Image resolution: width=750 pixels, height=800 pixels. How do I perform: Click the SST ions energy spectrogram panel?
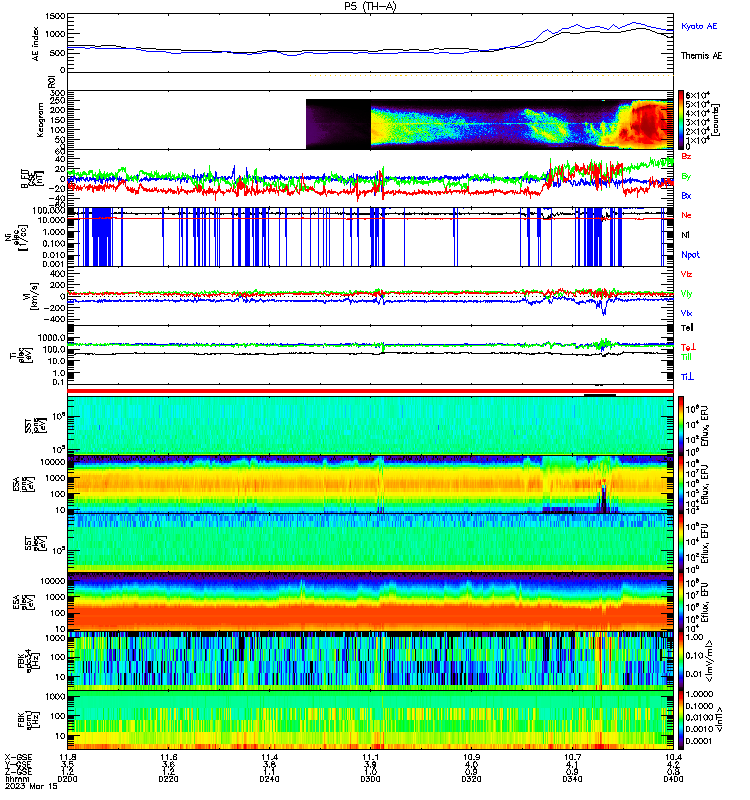[x=370, y=424]
